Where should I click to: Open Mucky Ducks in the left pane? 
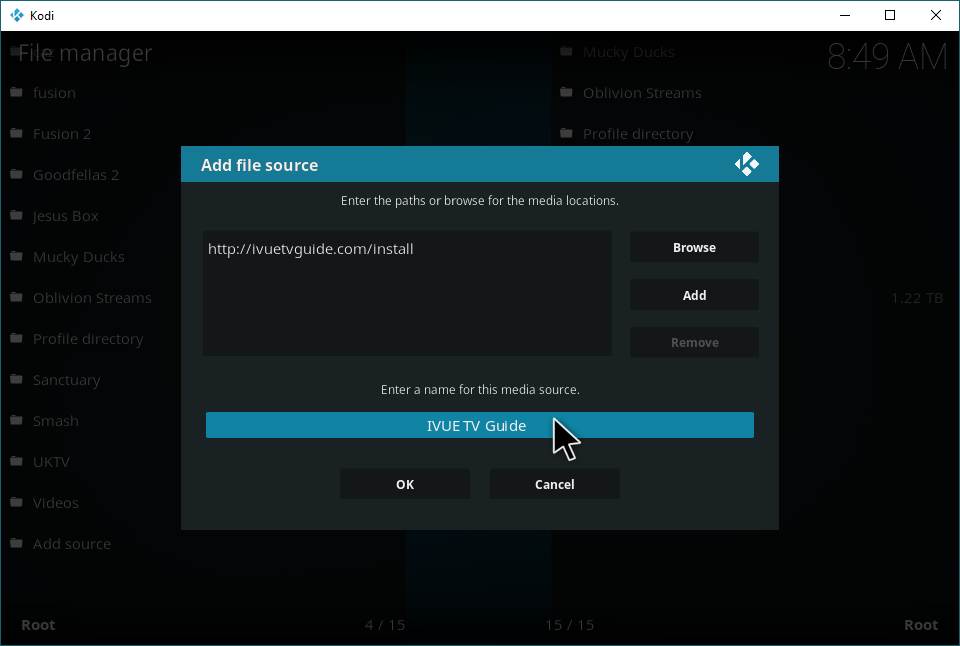pyautogui.click(x=78, y=257)
